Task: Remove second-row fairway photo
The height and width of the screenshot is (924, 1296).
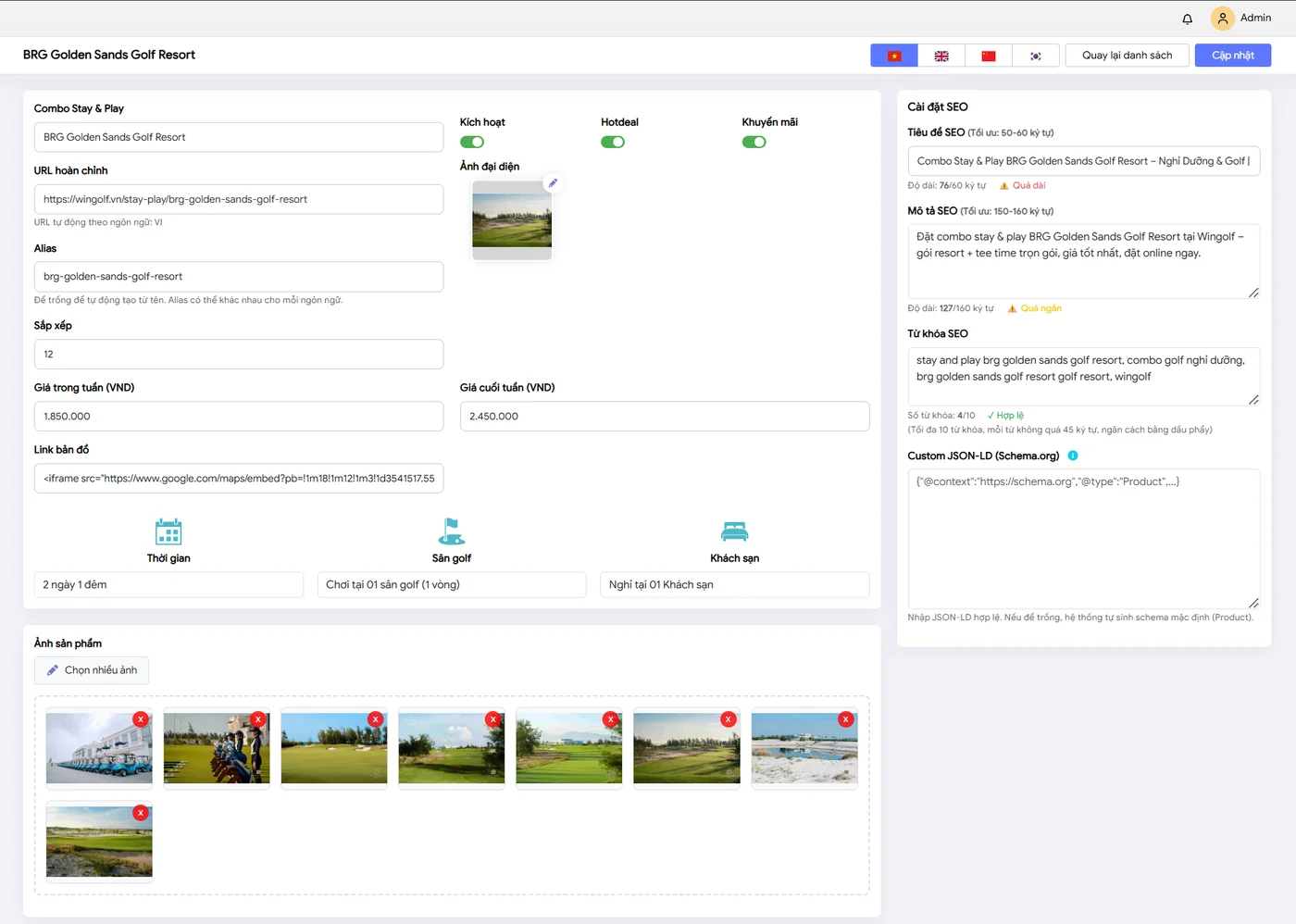Action: (x=141, y=812)
